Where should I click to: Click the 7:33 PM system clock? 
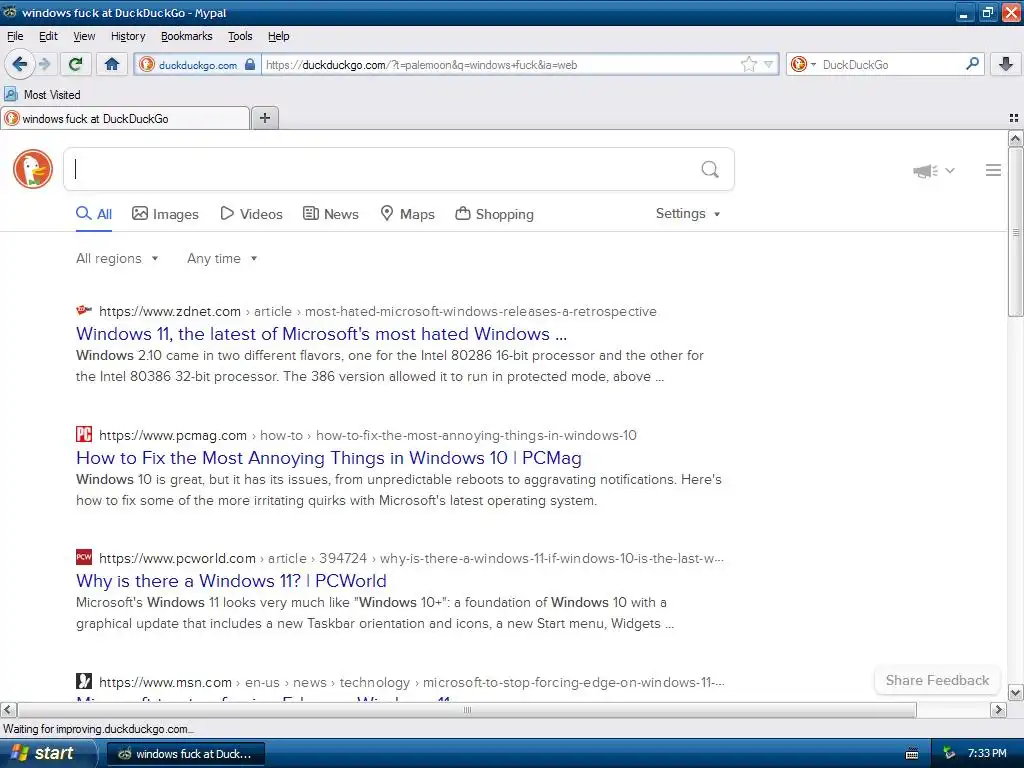(987, 754)
